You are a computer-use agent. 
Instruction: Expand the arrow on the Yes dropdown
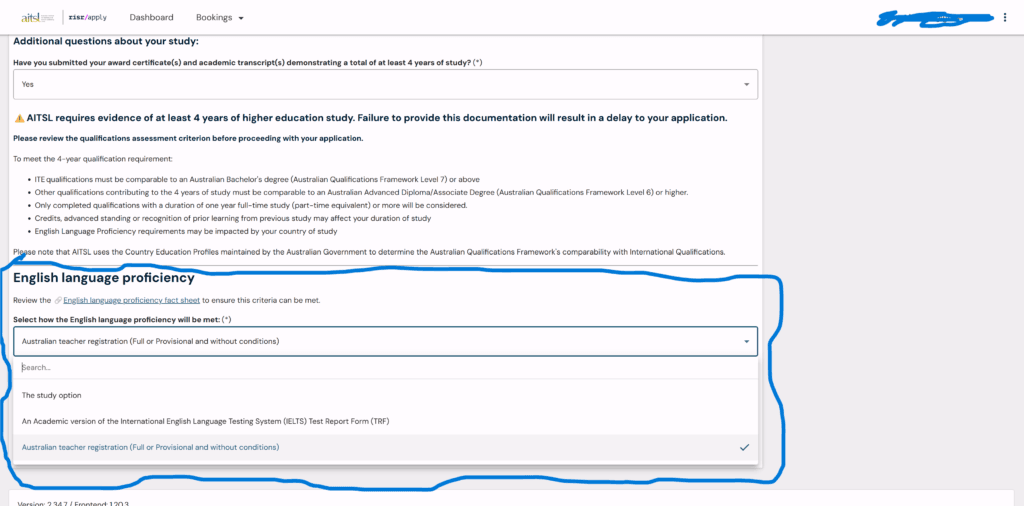(x=746, y=85)
